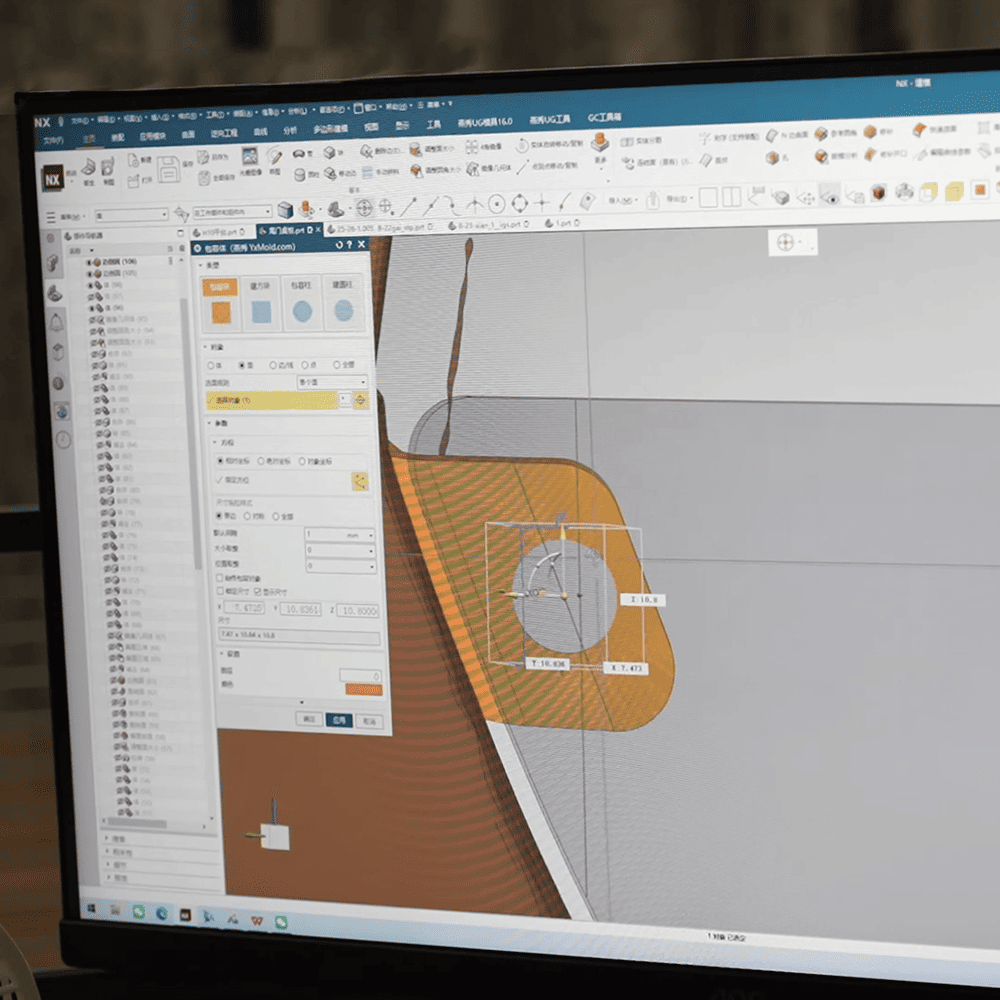
Task: Select the 对象坐标 radio button
Action: [x=302, y=461]
